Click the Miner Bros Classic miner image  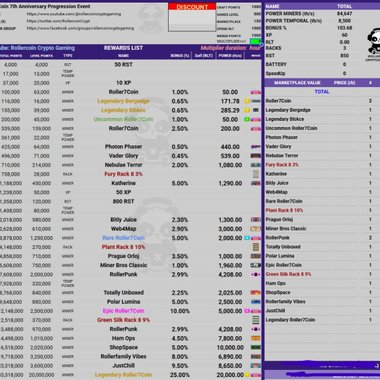256,265
